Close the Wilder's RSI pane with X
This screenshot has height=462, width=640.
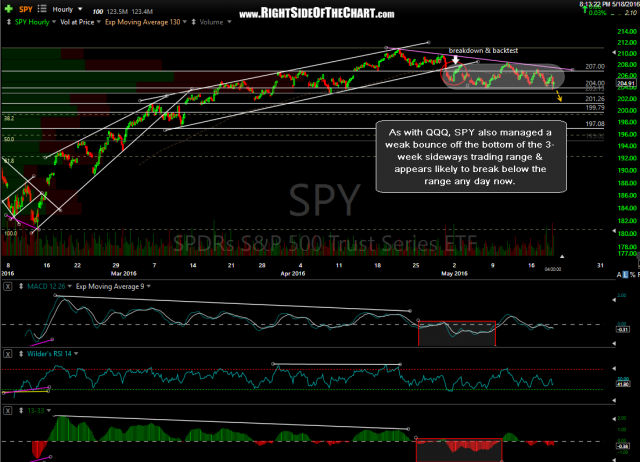[8, 354]
